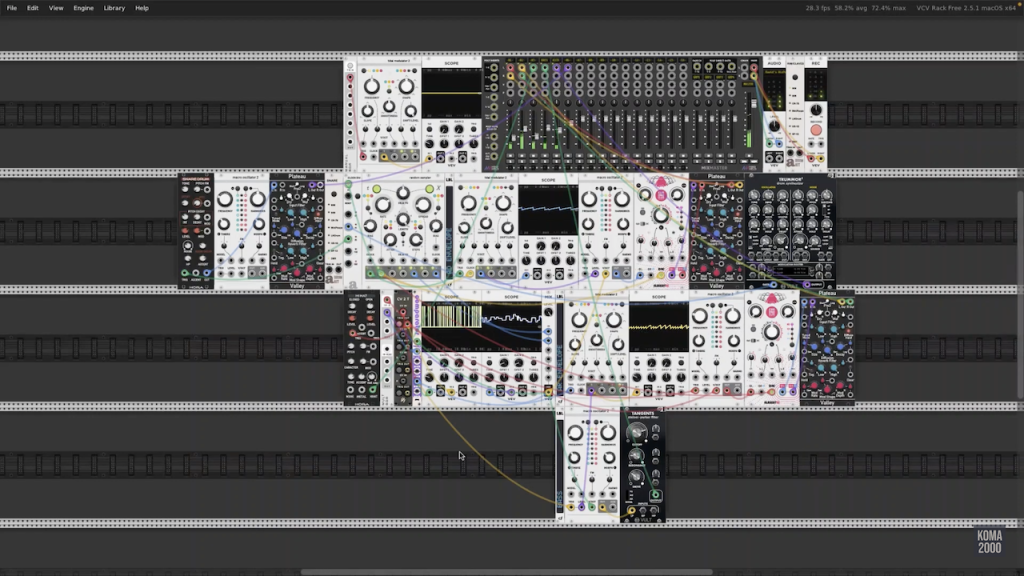
Task: Click Spread knob on random sampler
Action: pyautogui.click(x=423, y=204)
